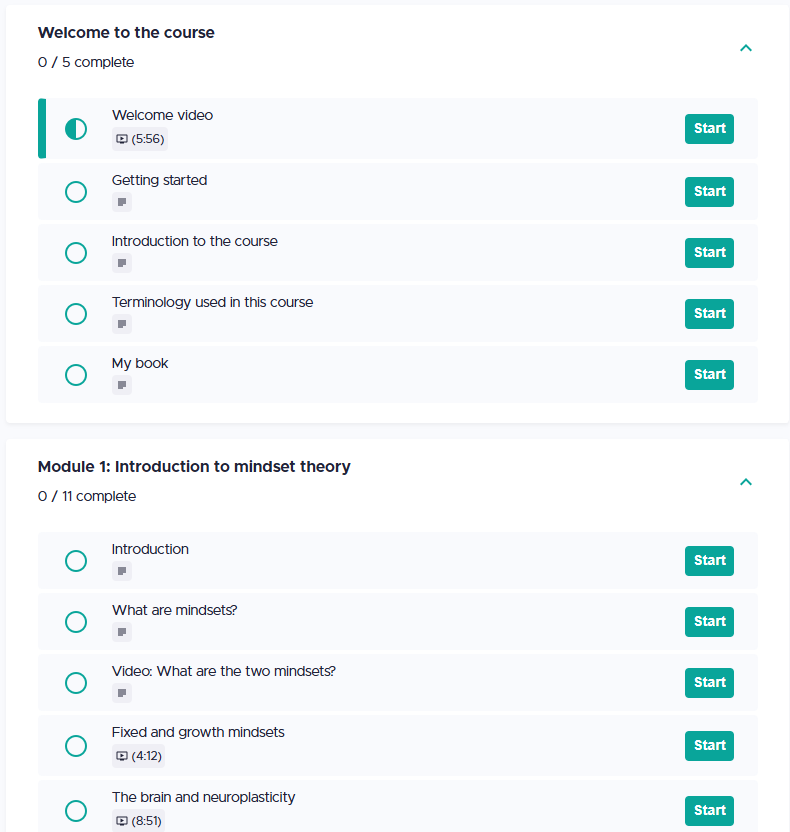Click the video icon under Fixed and growth mindsets

[122, 756]
